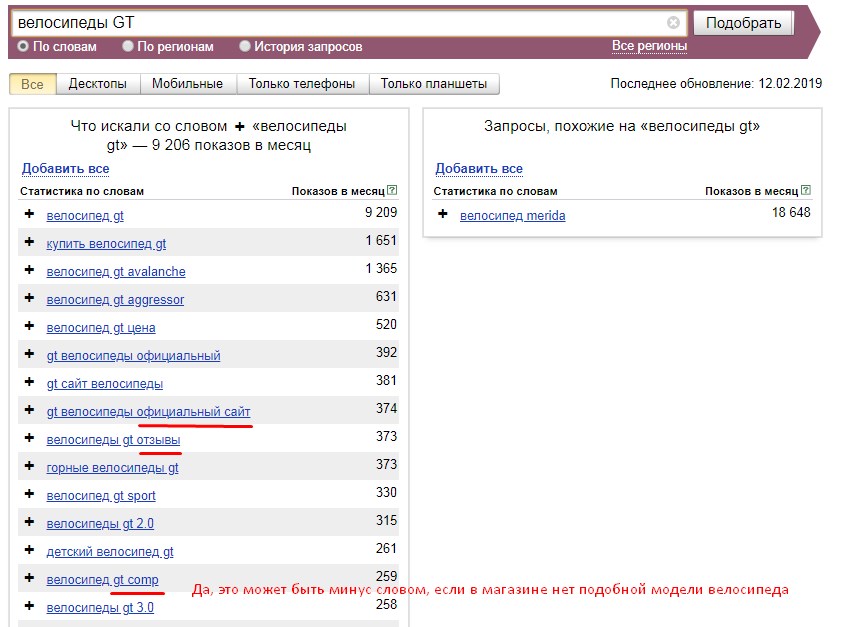Switch to the 'Только телефоны' tab
Viewport: 848px width, 627px height.
pyautogui.click(x=302, y=84)
